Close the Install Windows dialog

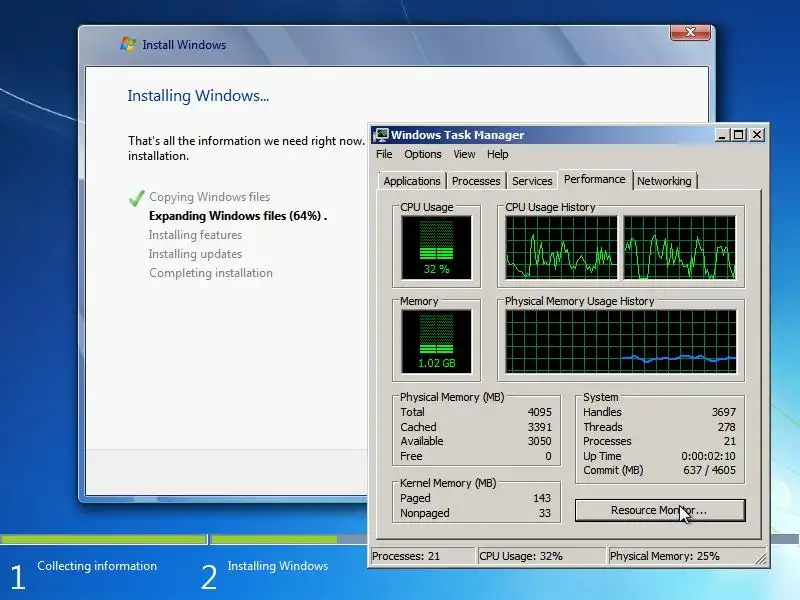(690, 32)
